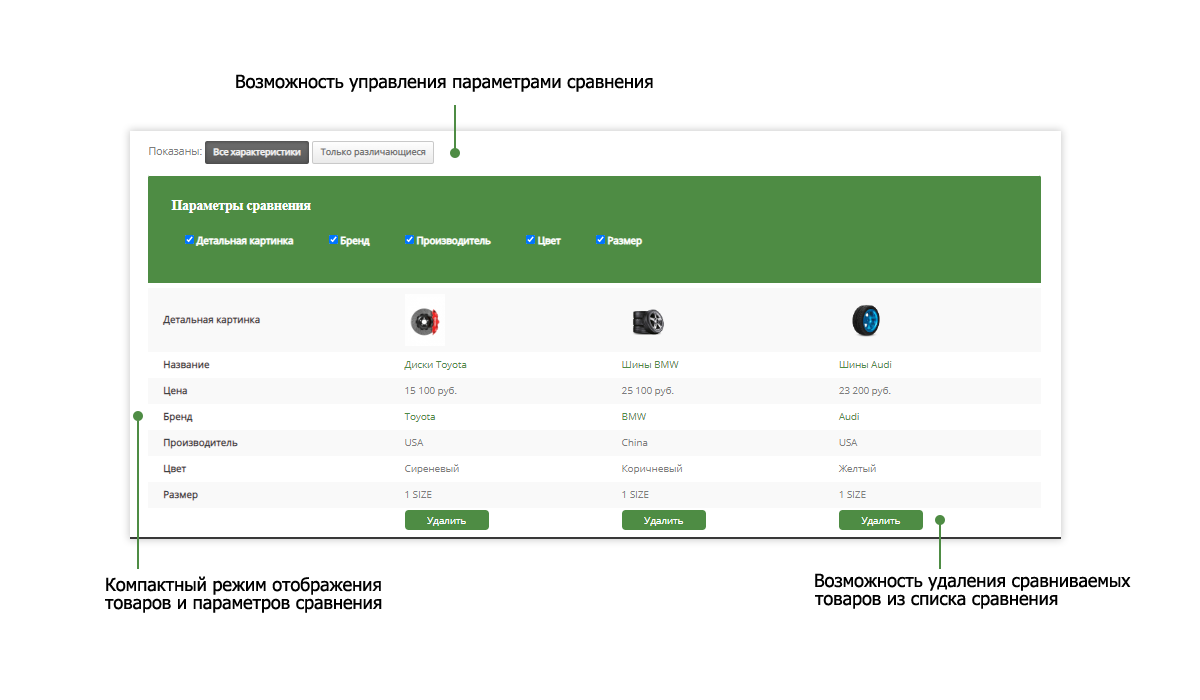
Task: Click the 'Бренд' row label in table
Action: pos(178,417)
